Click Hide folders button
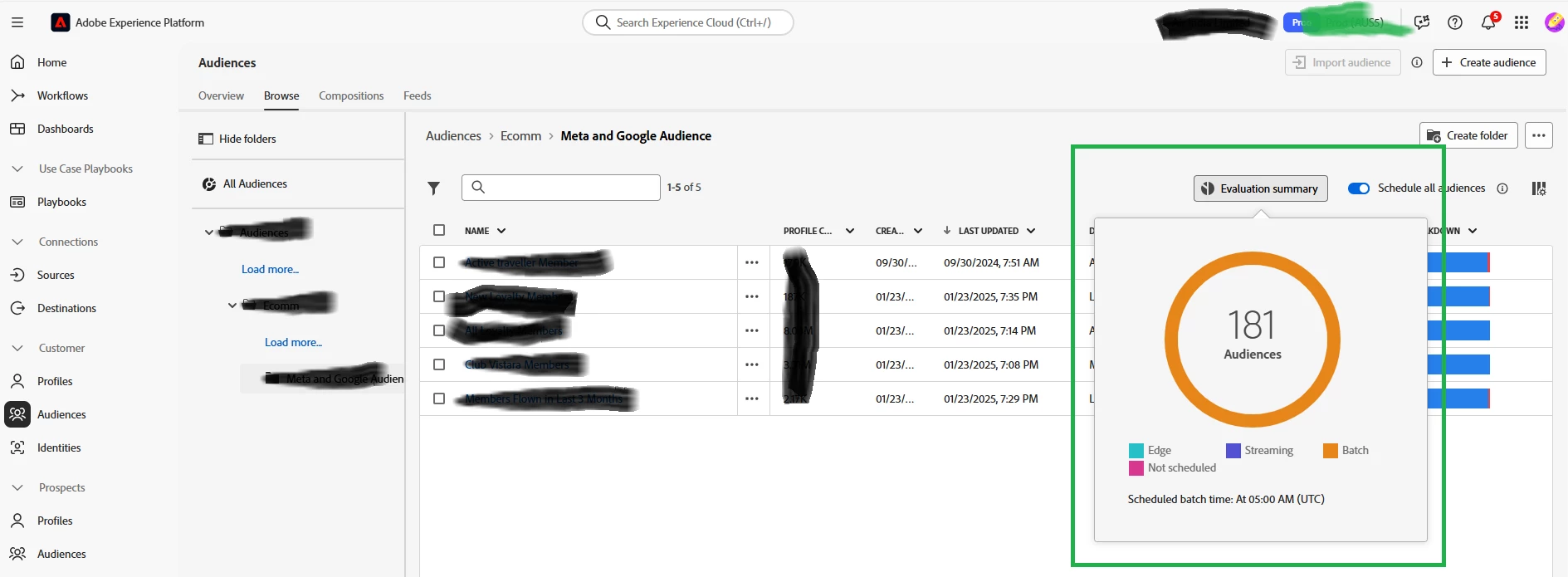This screenshot has height=577, width=1568. point(237,139)
